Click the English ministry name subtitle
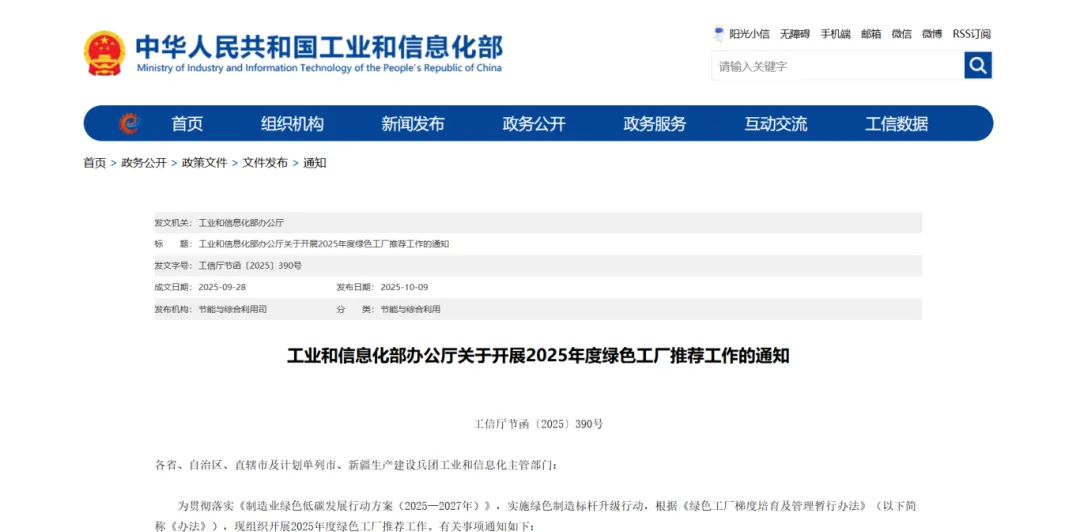 [320, 68]
